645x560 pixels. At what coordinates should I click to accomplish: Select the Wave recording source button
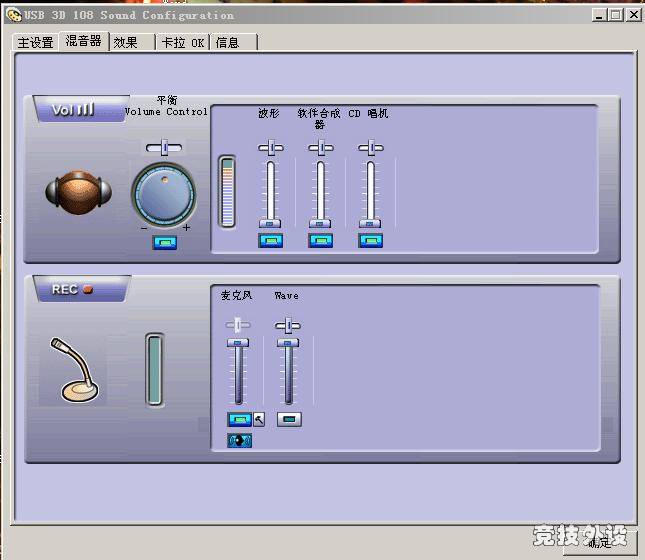[x=288, y=420]
